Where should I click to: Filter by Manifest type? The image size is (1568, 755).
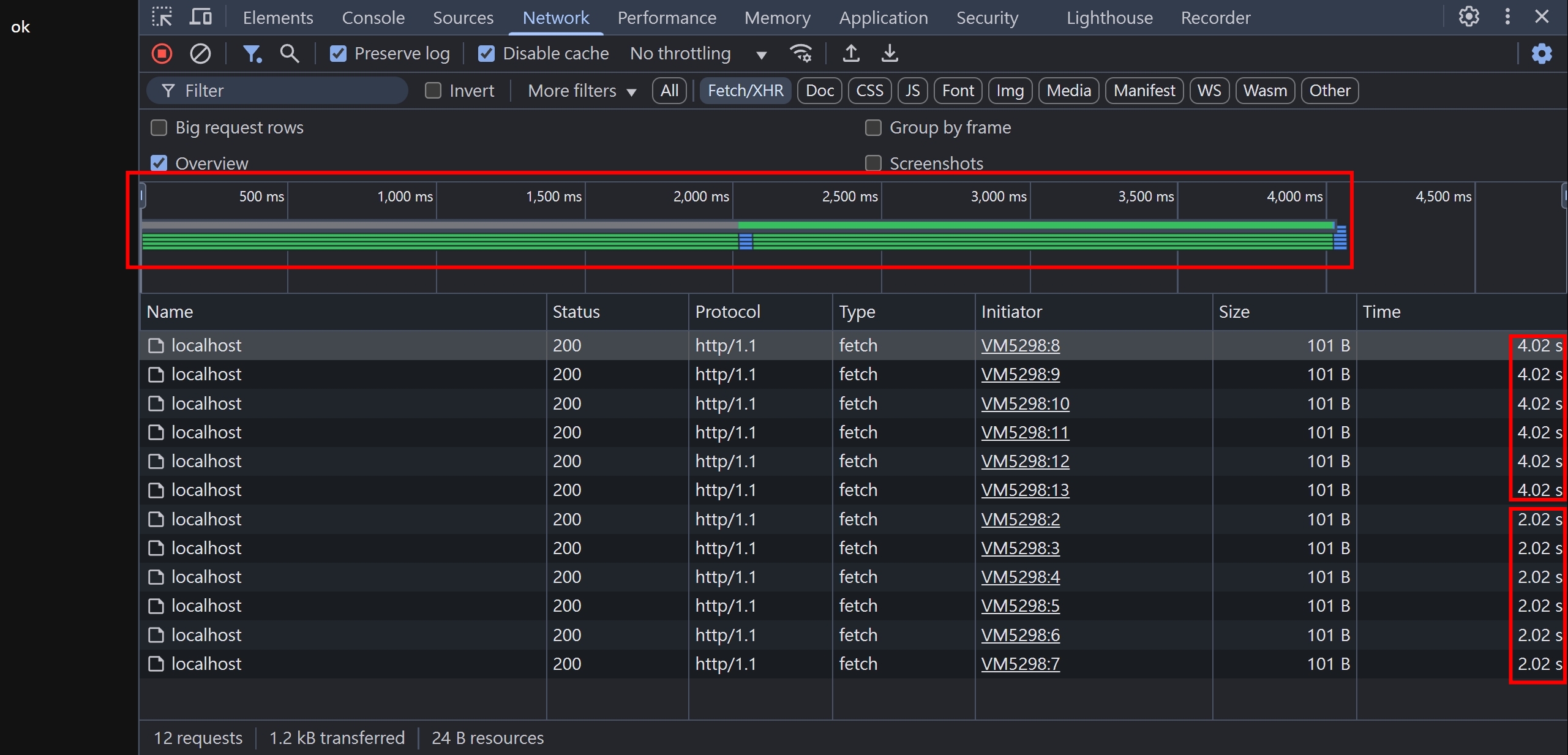tap(1144, 91)
